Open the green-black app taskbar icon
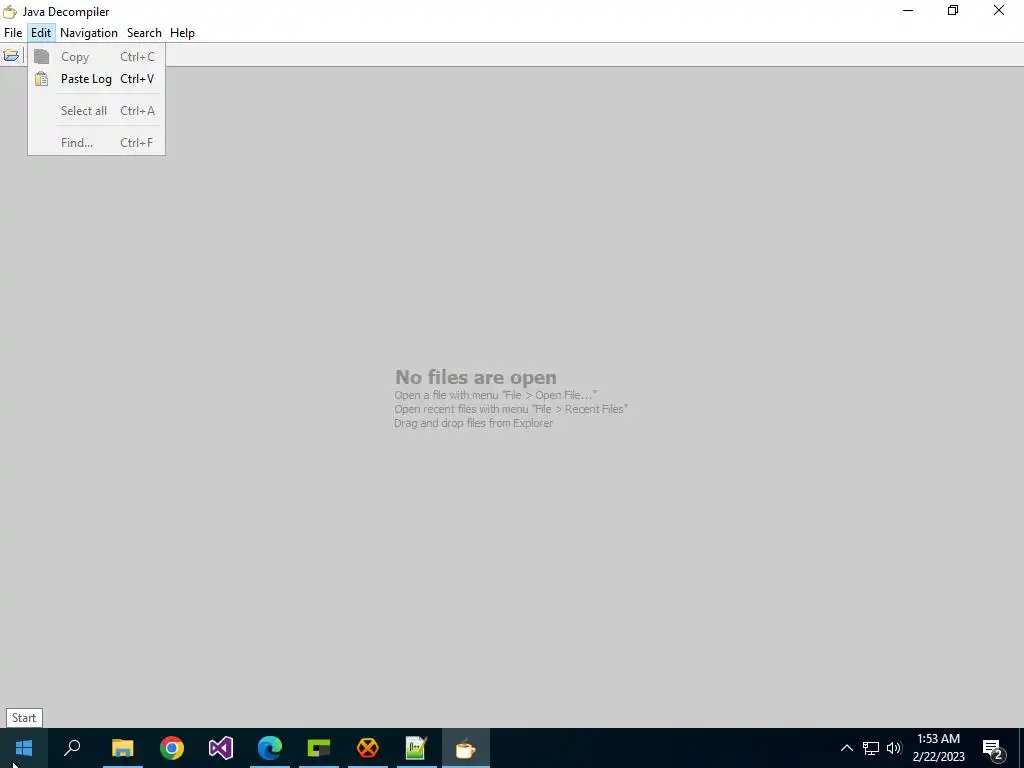 (319, 748)
